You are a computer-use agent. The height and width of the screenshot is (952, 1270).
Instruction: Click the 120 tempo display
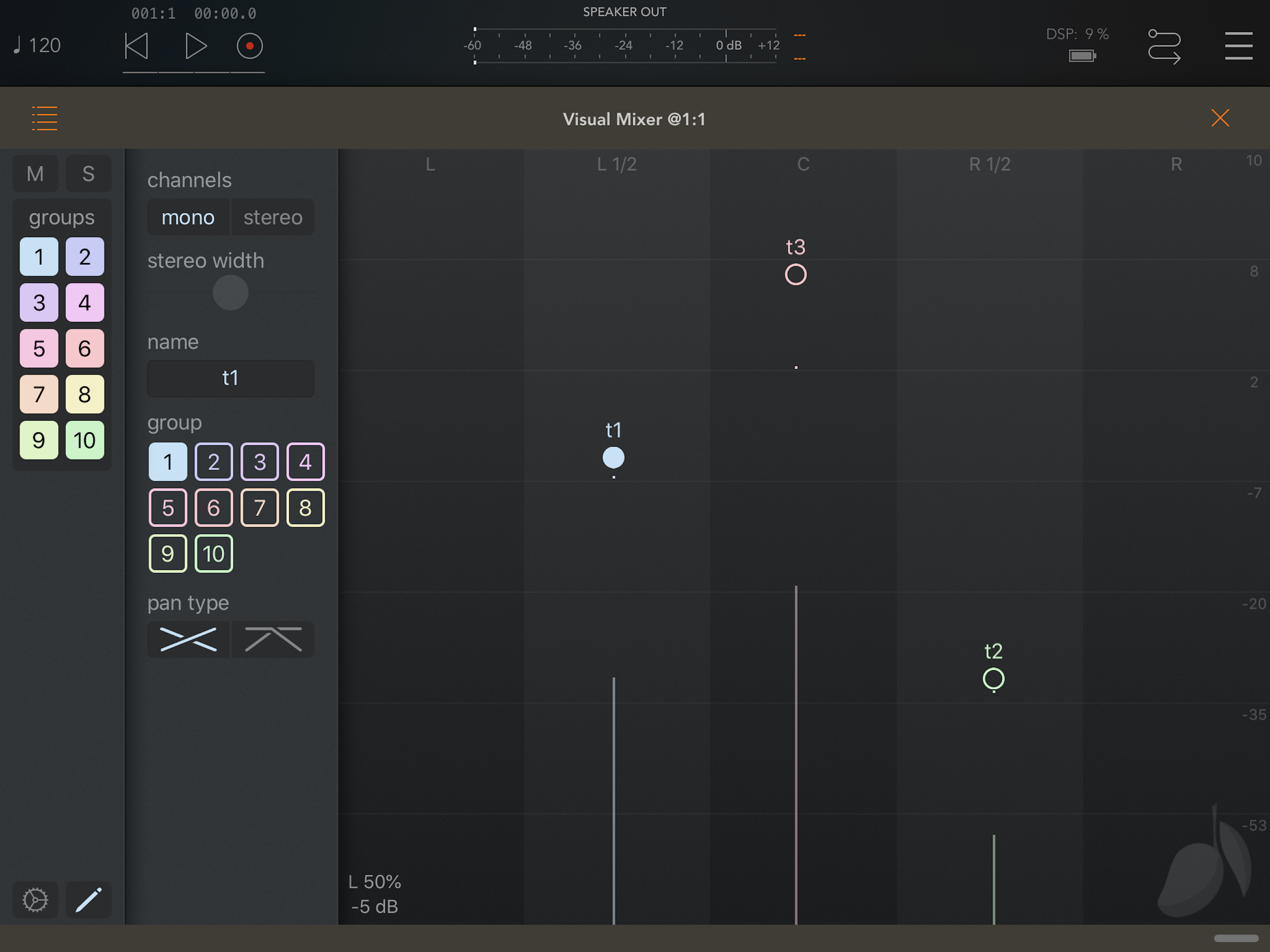[x=38, y=46]
